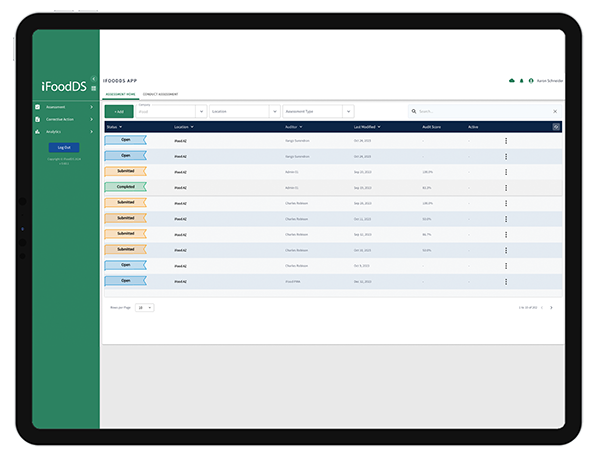Click the Analytics chart icon in sidebar
This screenshot has height=457, width=600.
pos(38,132)
